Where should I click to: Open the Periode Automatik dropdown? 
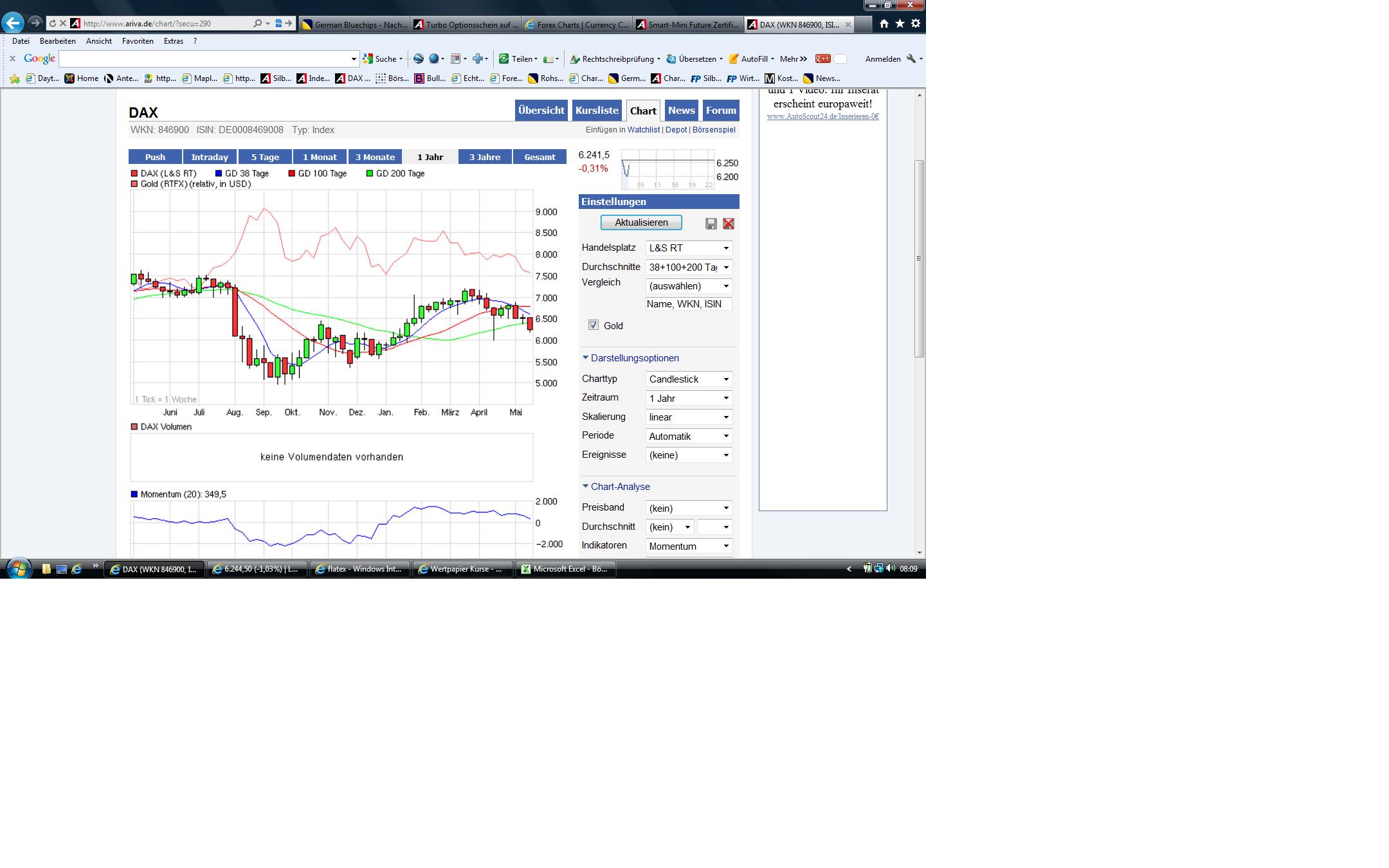(689, 437)
